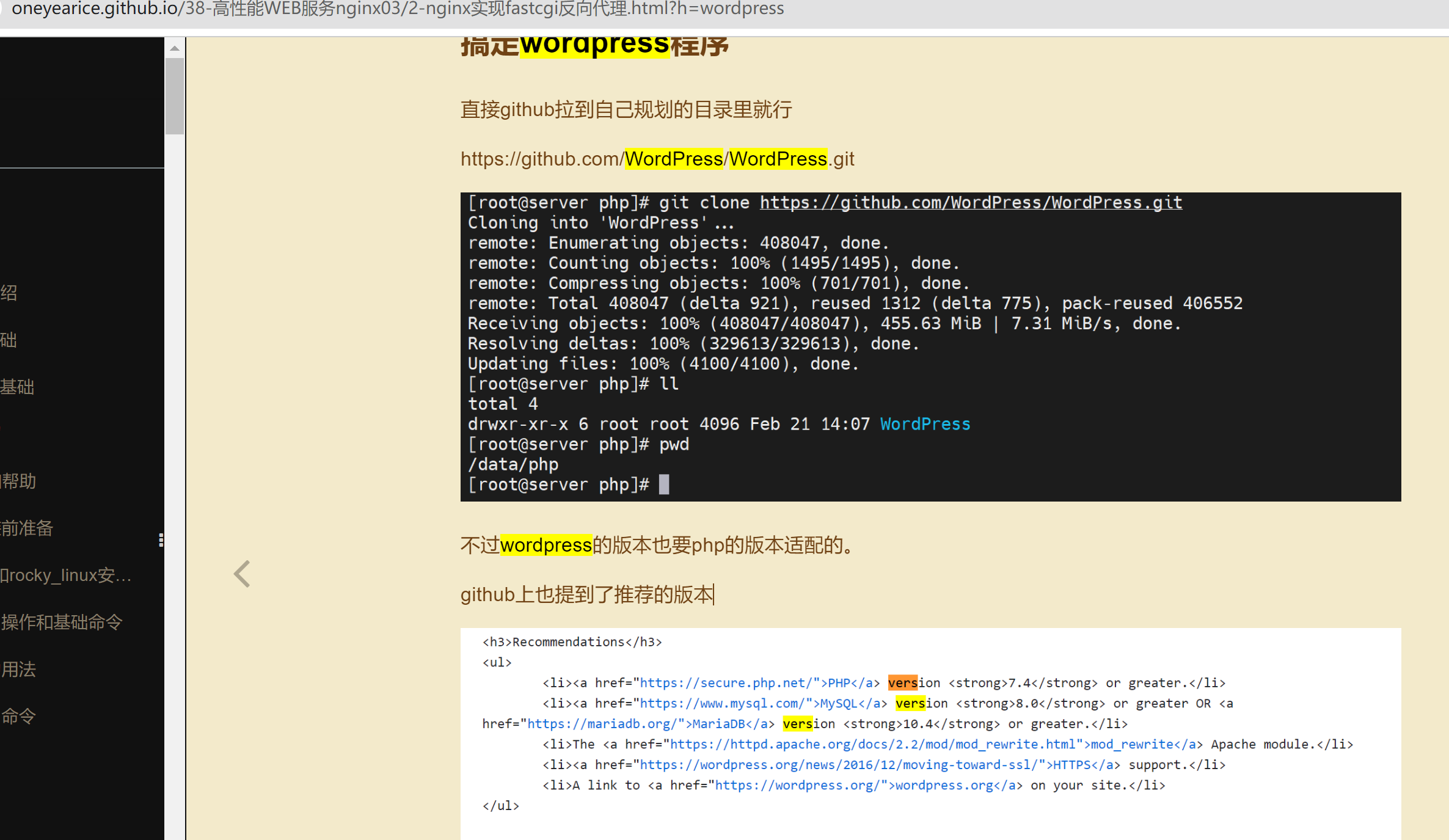Toggle the sidebar with the three-dot handle
This screenshot has width=1449, height=840.
coord(161,540)
